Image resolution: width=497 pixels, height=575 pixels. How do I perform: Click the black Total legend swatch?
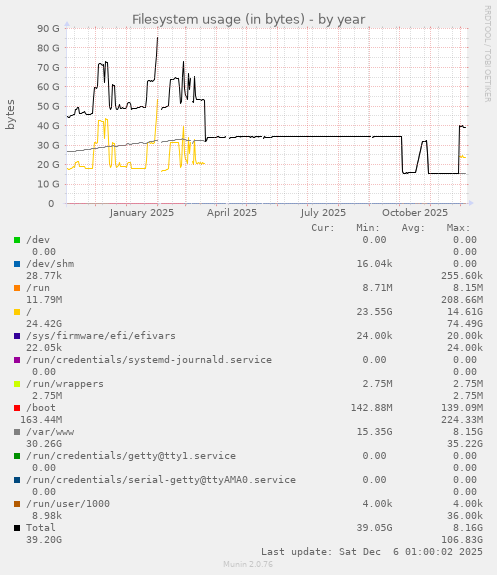click(17, 528)
